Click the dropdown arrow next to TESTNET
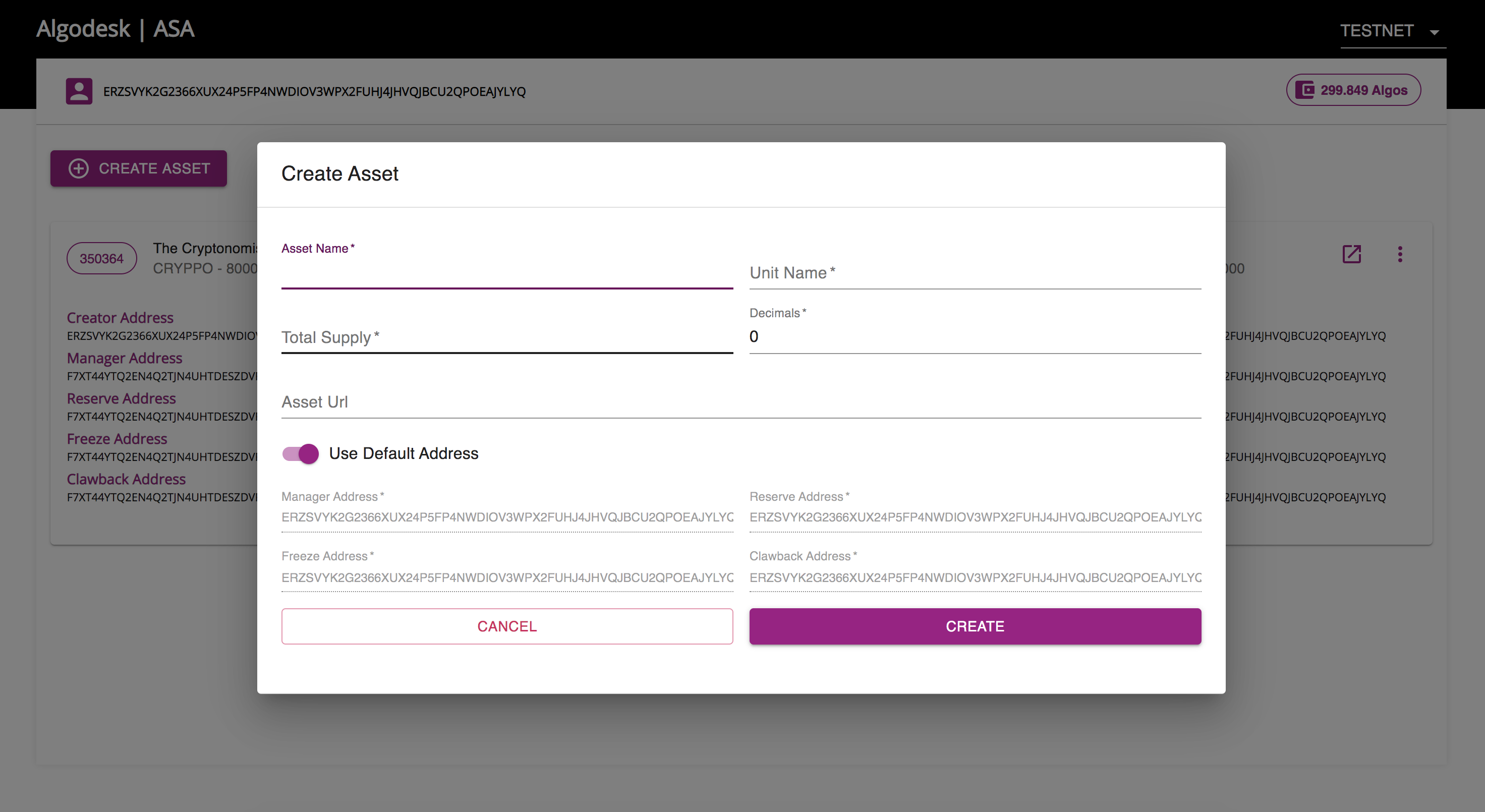 click(1434, 32)
